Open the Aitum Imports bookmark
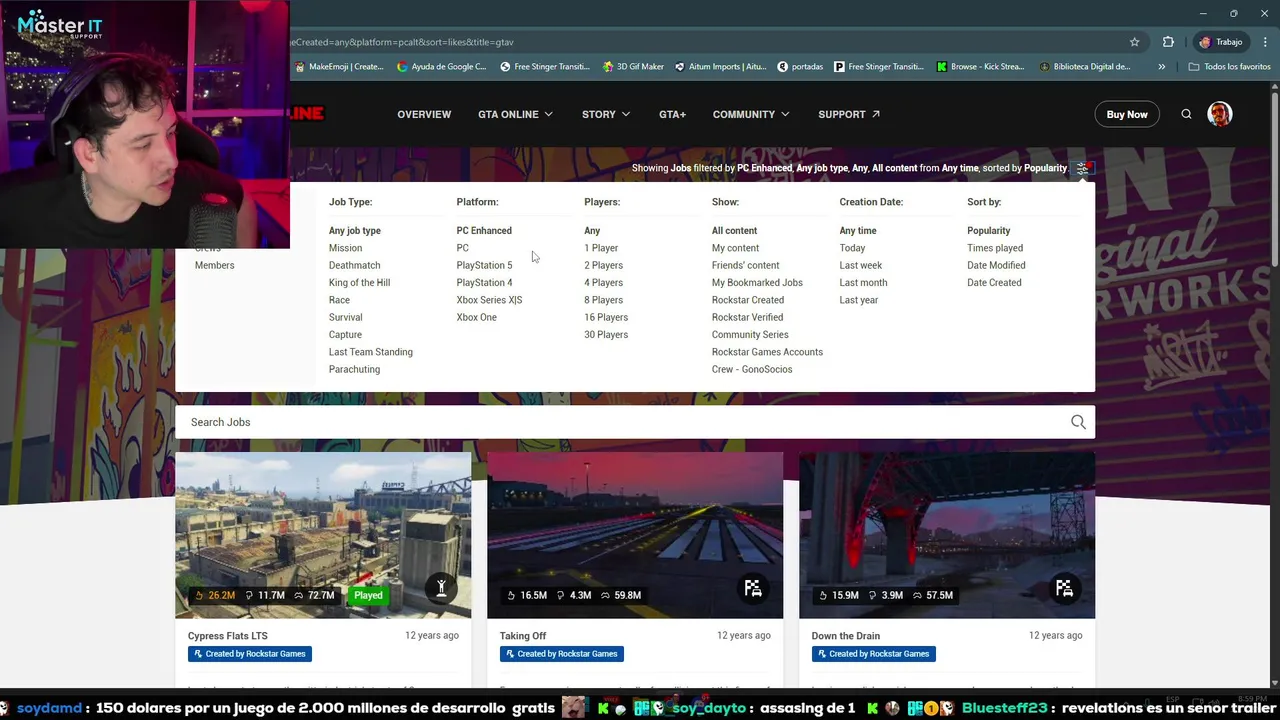Screen dimensions: 1280x720 click(720, 67)
